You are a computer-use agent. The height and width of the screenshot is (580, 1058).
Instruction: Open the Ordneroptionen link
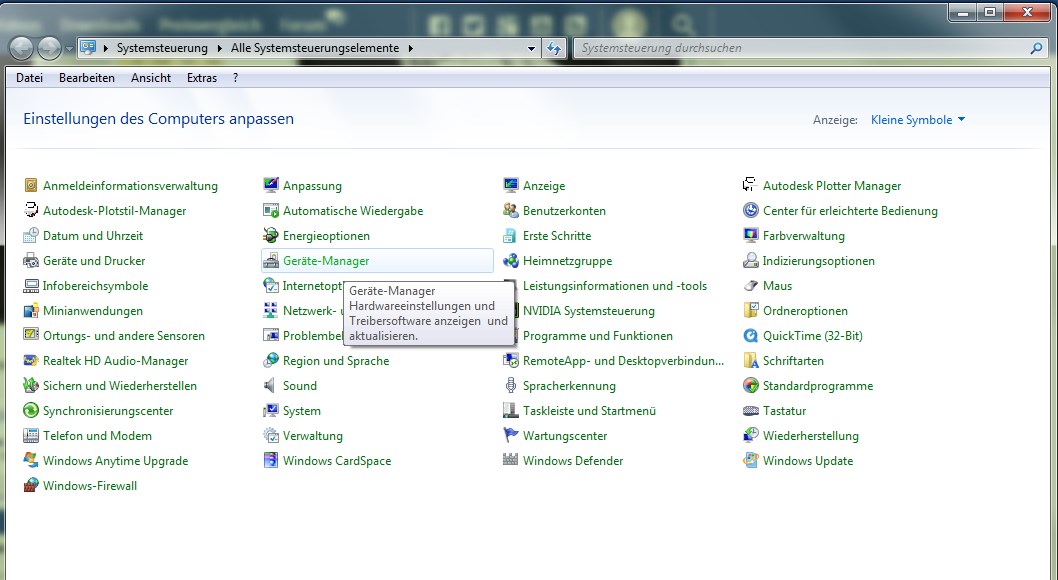pos(805,311)
